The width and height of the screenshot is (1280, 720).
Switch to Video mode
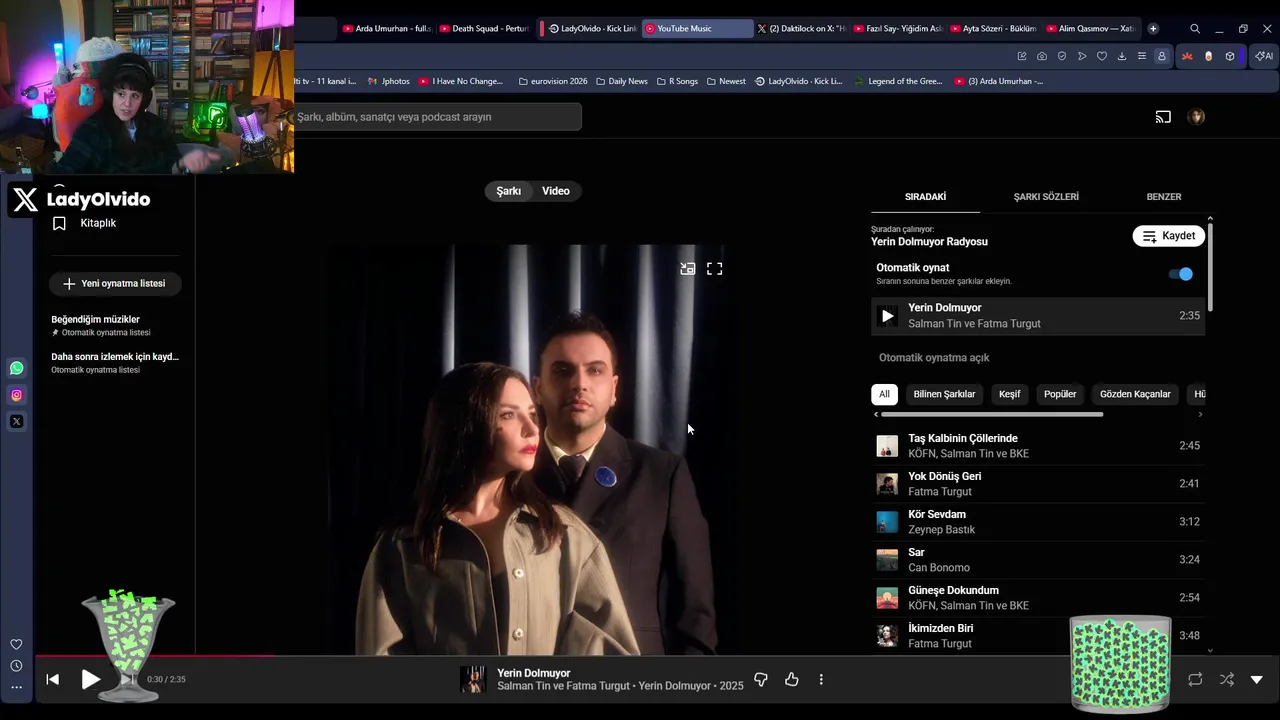tap(556, 191)
